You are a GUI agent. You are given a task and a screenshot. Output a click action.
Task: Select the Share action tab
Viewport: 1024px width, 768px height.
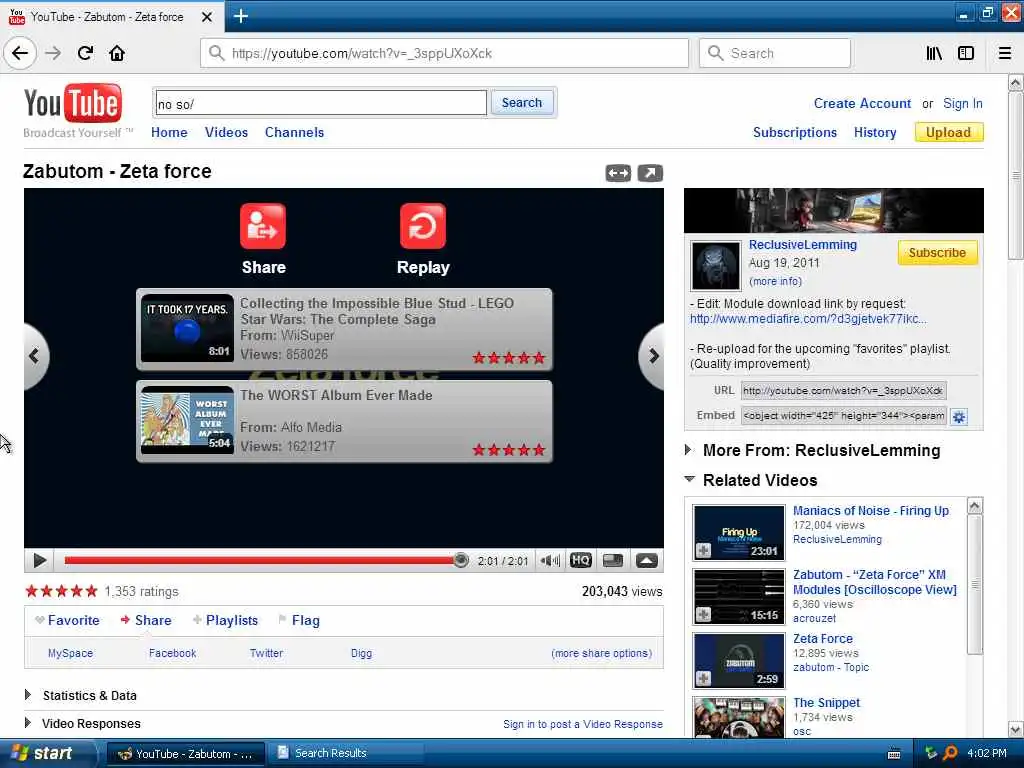click(x=146, y=620)
